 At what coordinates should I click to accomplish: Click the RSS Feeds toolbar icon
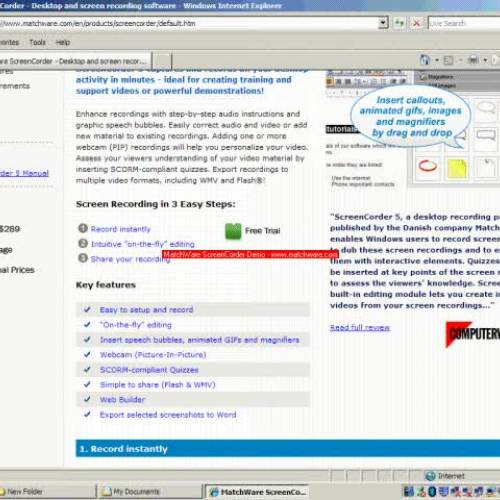(x=449, y=60)
